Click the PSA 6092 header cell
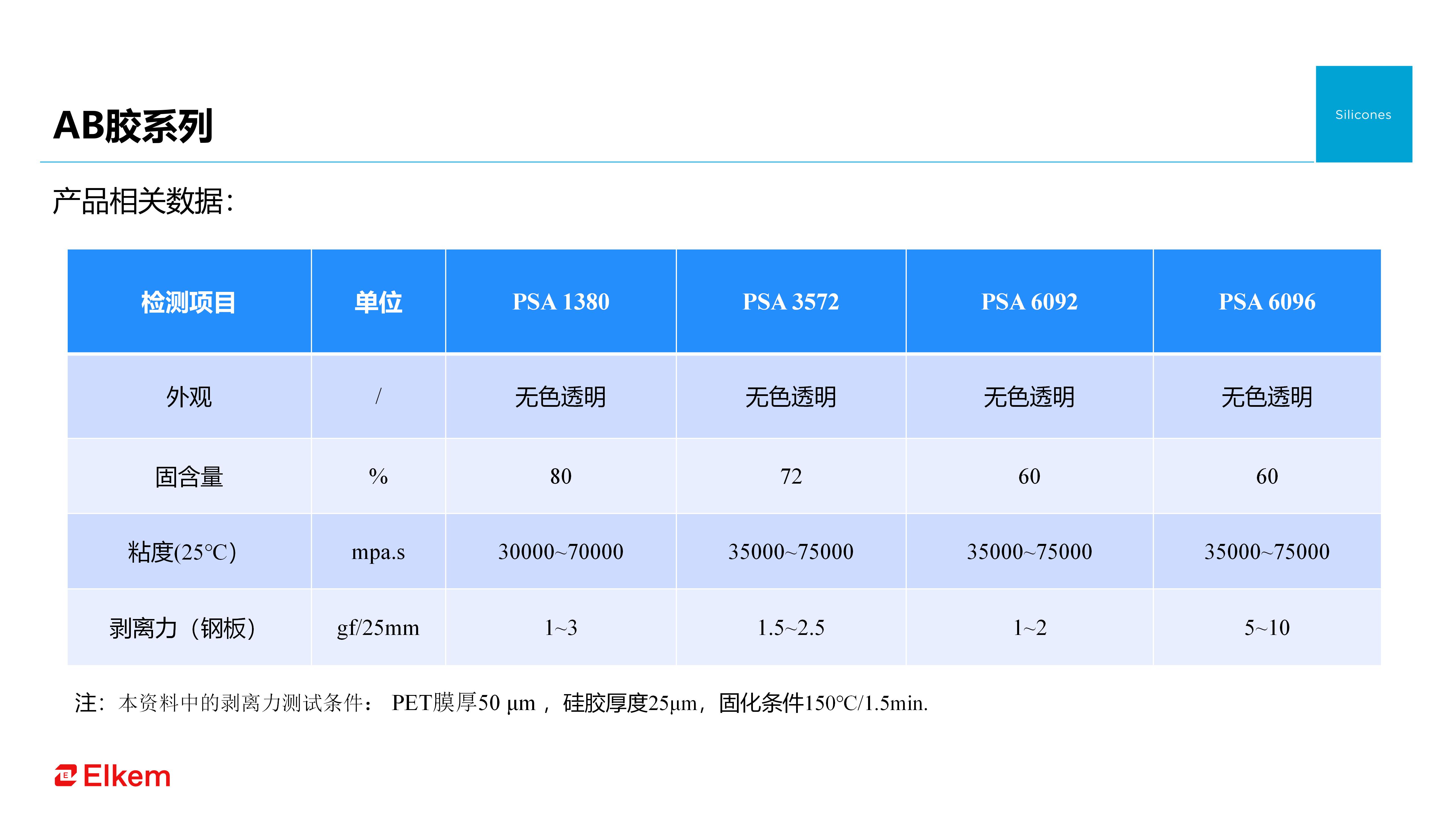1456x819 pixels. (1029, 301)
